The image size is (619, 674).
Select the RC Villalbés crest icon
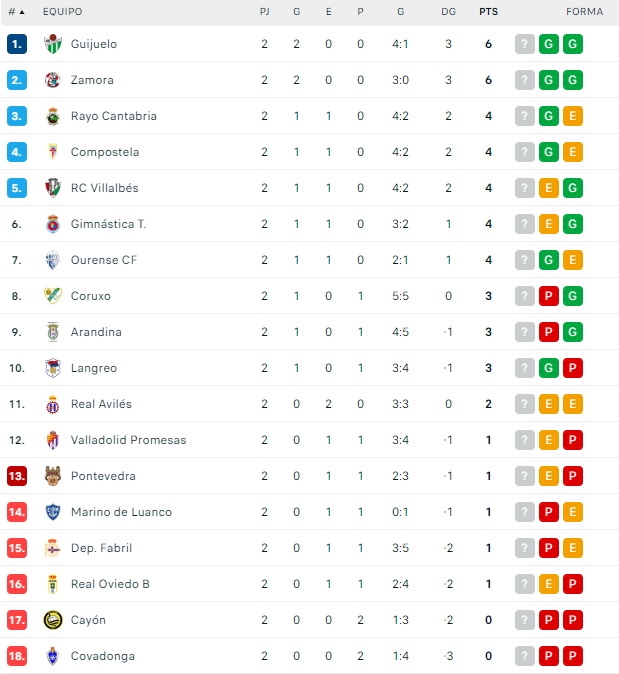[x=53, y=188]
